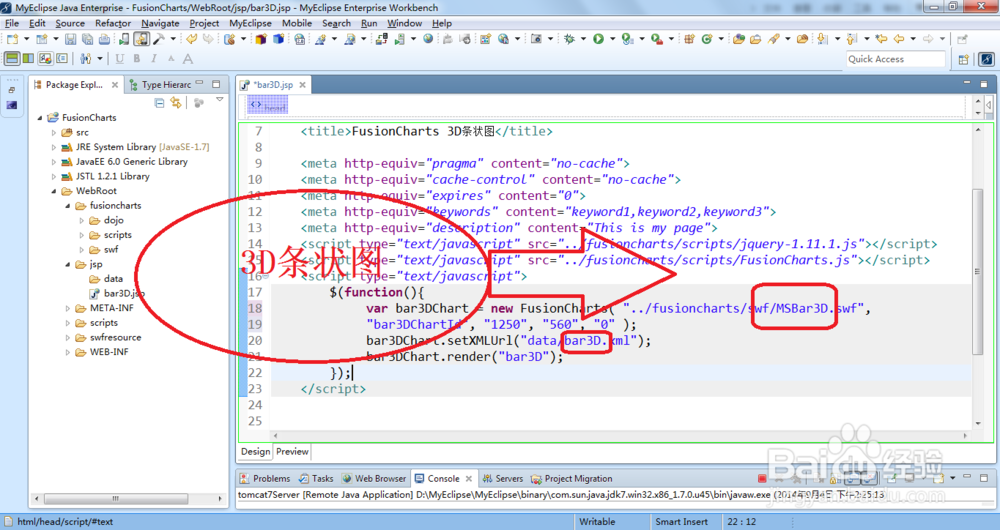
Task: Click the Quick Access search field
Action: 895,59
